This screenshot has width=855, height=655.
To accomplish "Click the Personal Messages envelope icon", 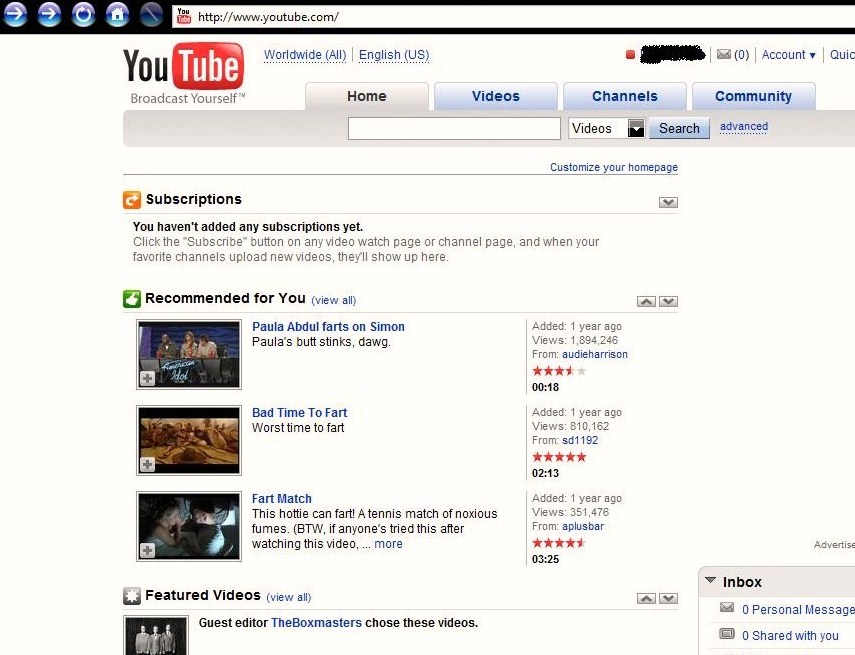I will (x=726, y=608).
